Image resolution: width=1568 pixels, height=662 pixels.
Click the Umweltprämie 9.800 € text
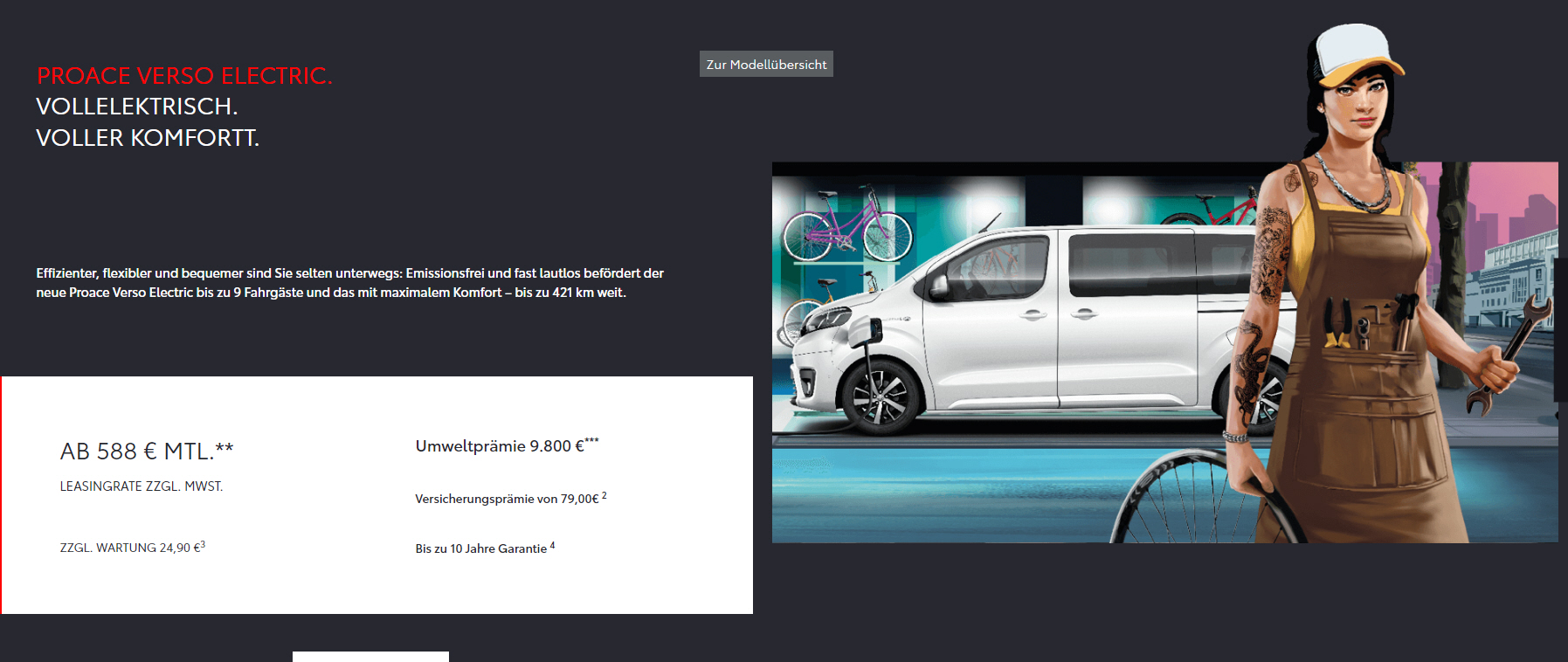[508, 445]
